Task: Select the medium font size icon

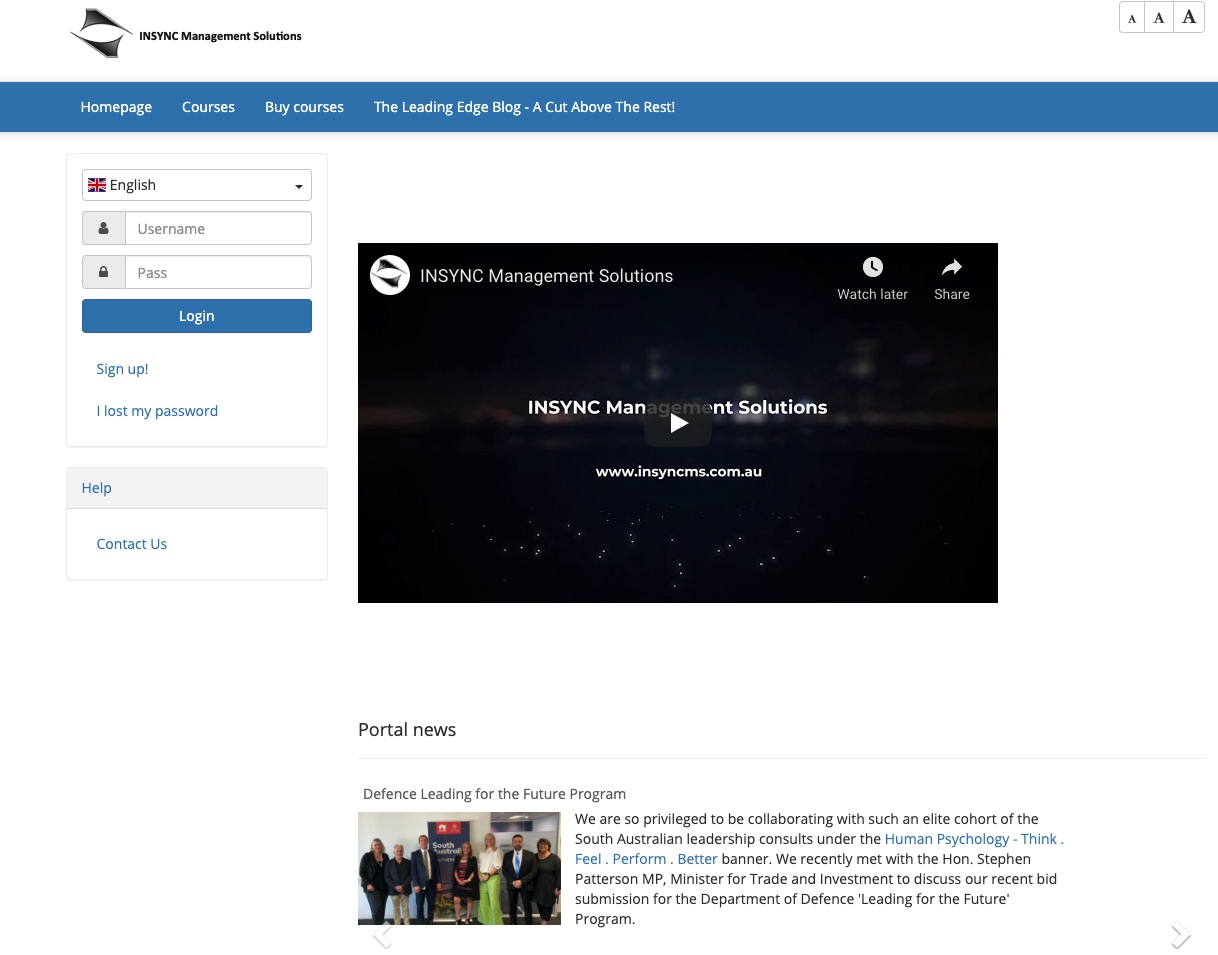Action: [1159, 18]
